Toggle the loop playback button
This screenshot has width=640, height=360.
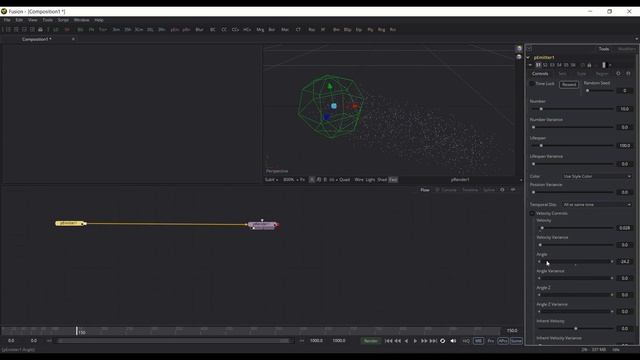click(x=442, y=341)
